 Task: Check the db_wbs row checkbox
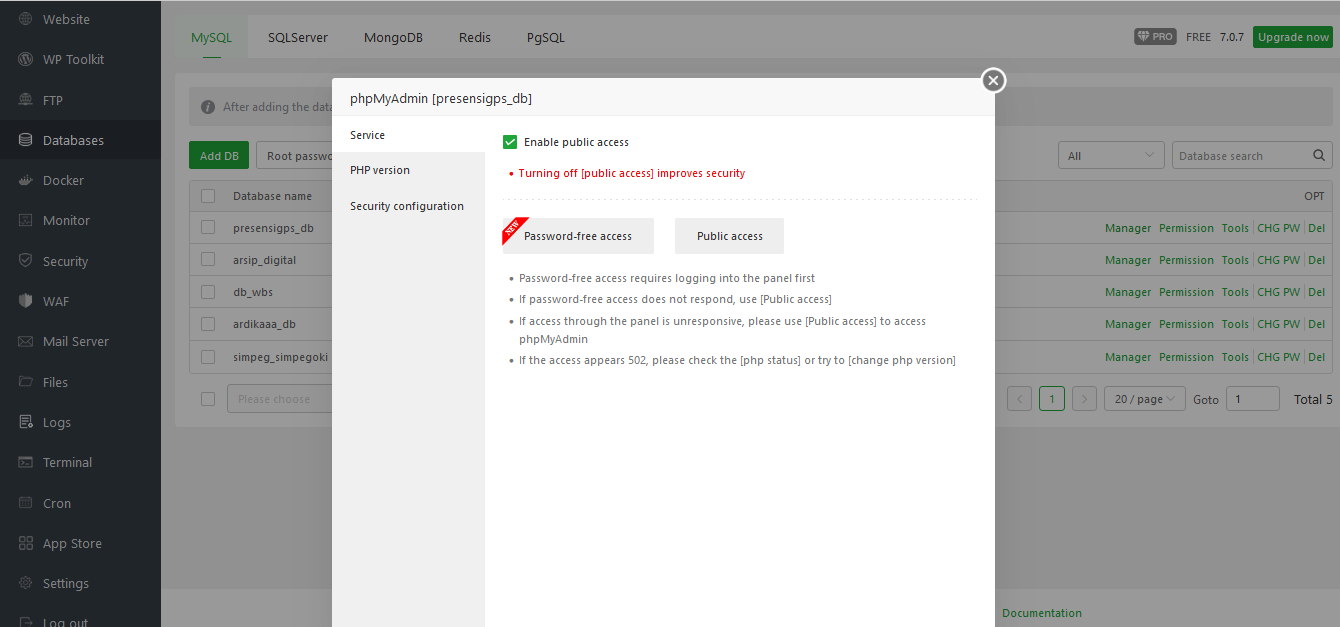pyautogui.click(x=208, y=292)
